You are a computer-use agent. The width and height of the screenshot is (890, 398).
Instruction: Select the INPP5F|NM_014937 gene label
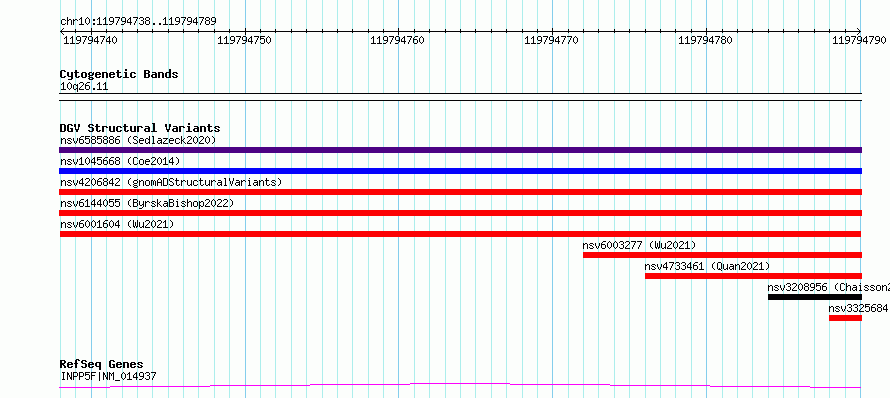(108, 376)
